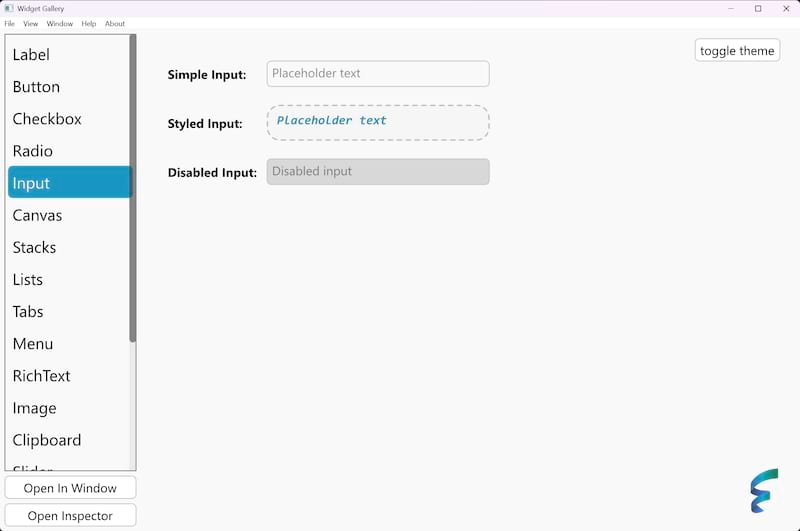800x531 pixels.
Task: Select Checkbox in the widget list
Action: (47, 119)
